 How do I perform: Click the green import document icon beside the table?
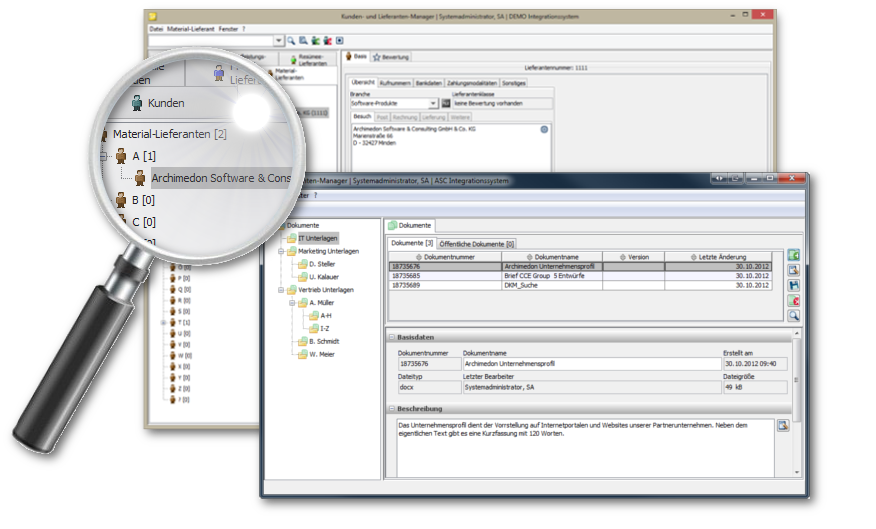[x=793, y=255]
